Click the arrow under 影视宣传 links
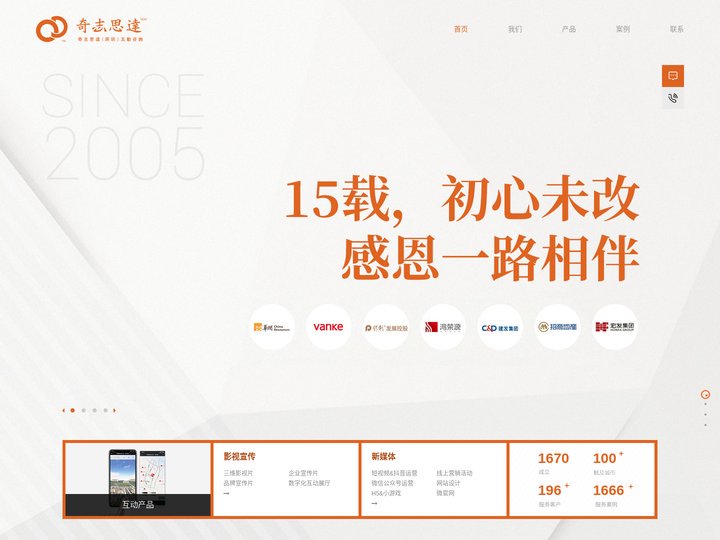This screenshot has height=540, width=720. pos(226,494)
